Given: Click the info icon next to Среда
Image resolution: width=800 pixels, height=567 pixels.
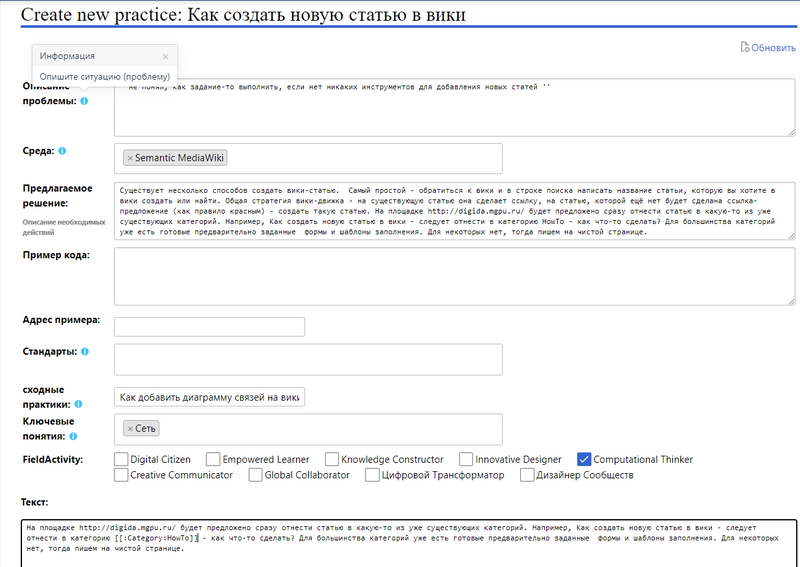Looking at the screenshot, I should (x=62, y=151).
